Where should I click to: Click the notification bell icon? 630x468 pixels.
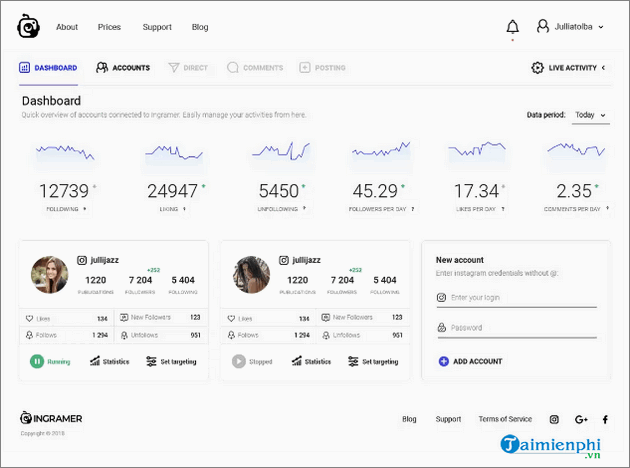[513, 27]
